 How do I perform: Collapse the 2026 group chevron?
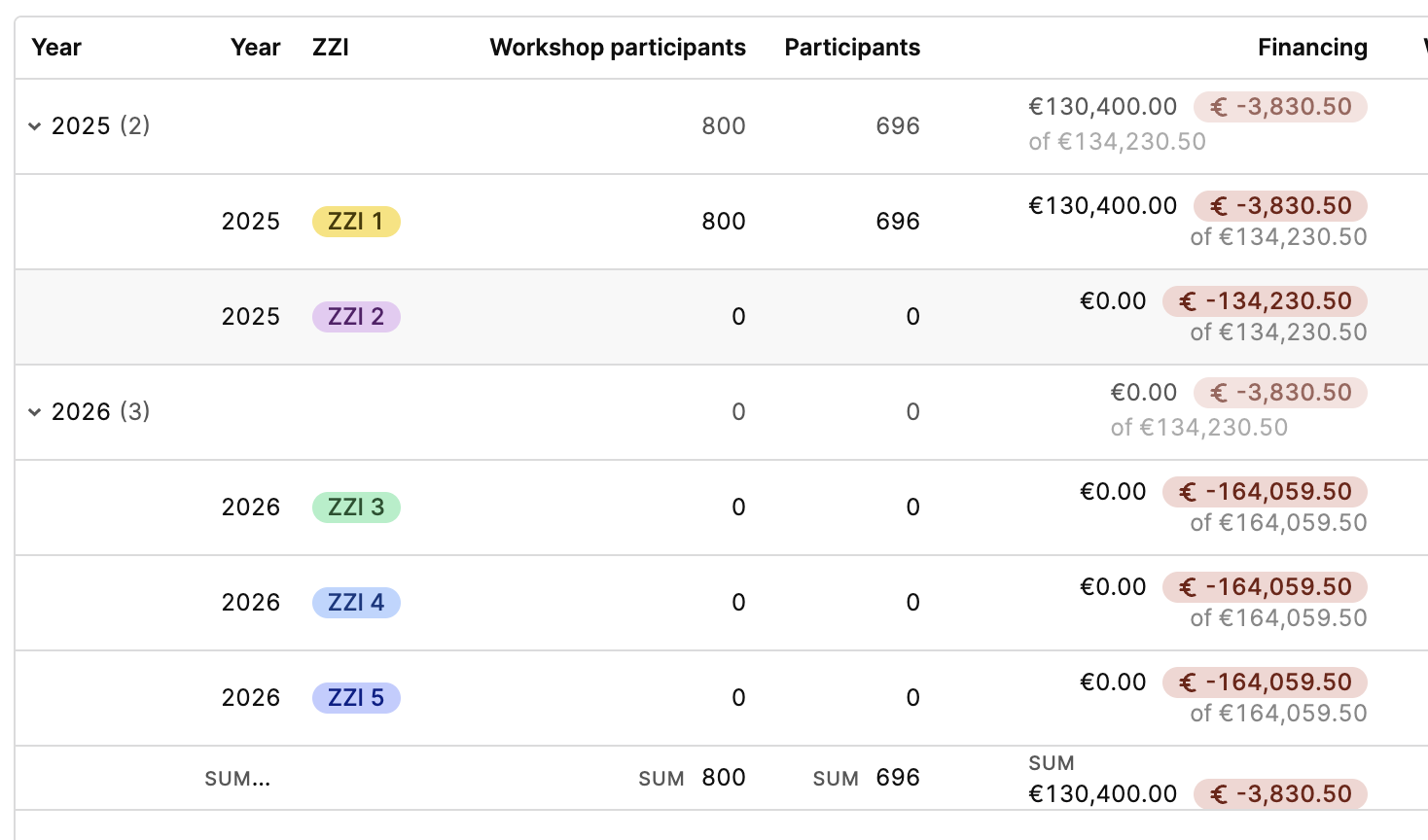pyautogui.click(x=35, y=412)
